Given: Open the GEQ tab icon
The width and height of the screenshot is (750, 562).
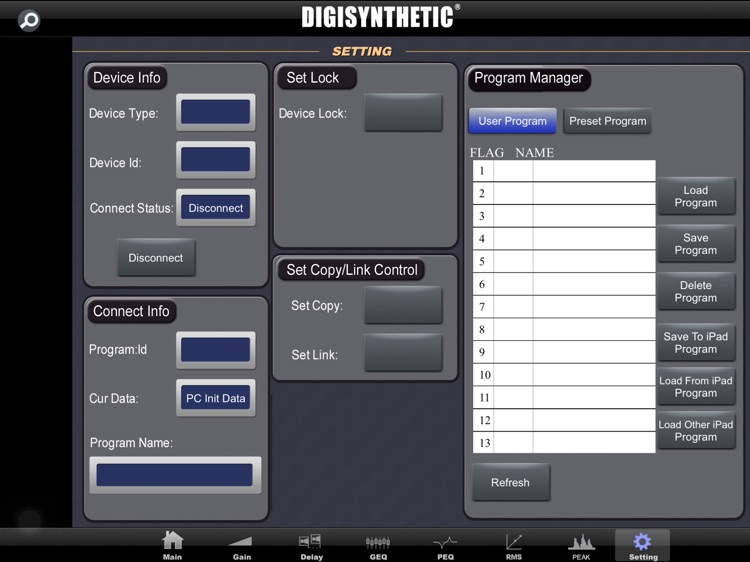Looking at the screenshot, I should [378, 546].
